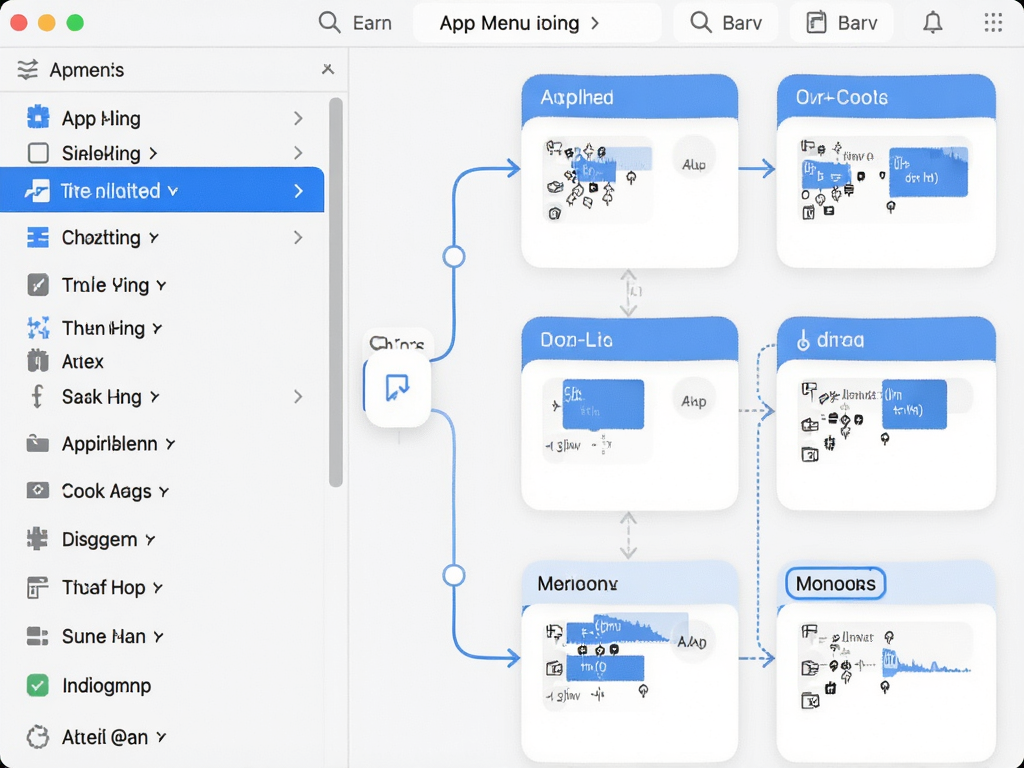Uncheck the green Indiogmnp checkbox
Viewport: 1024px width, 768px height.
[x=37, y=685]
